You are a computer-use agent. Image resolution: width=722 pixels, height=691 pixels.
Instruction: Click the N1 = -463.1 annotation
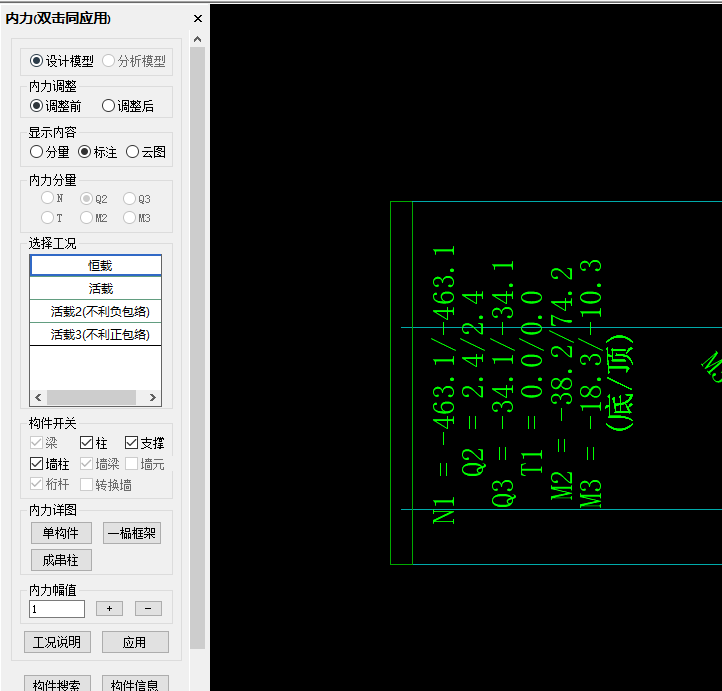click(444, 385)
